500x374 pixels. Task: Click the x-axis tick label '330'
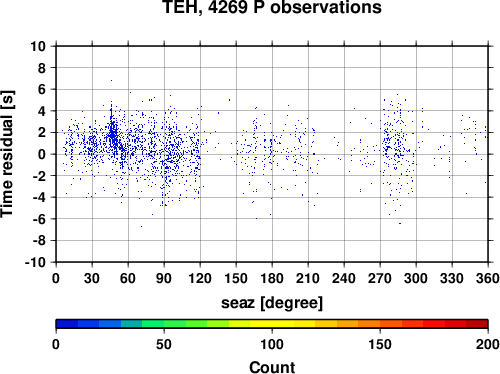click(x=452, y=278)
